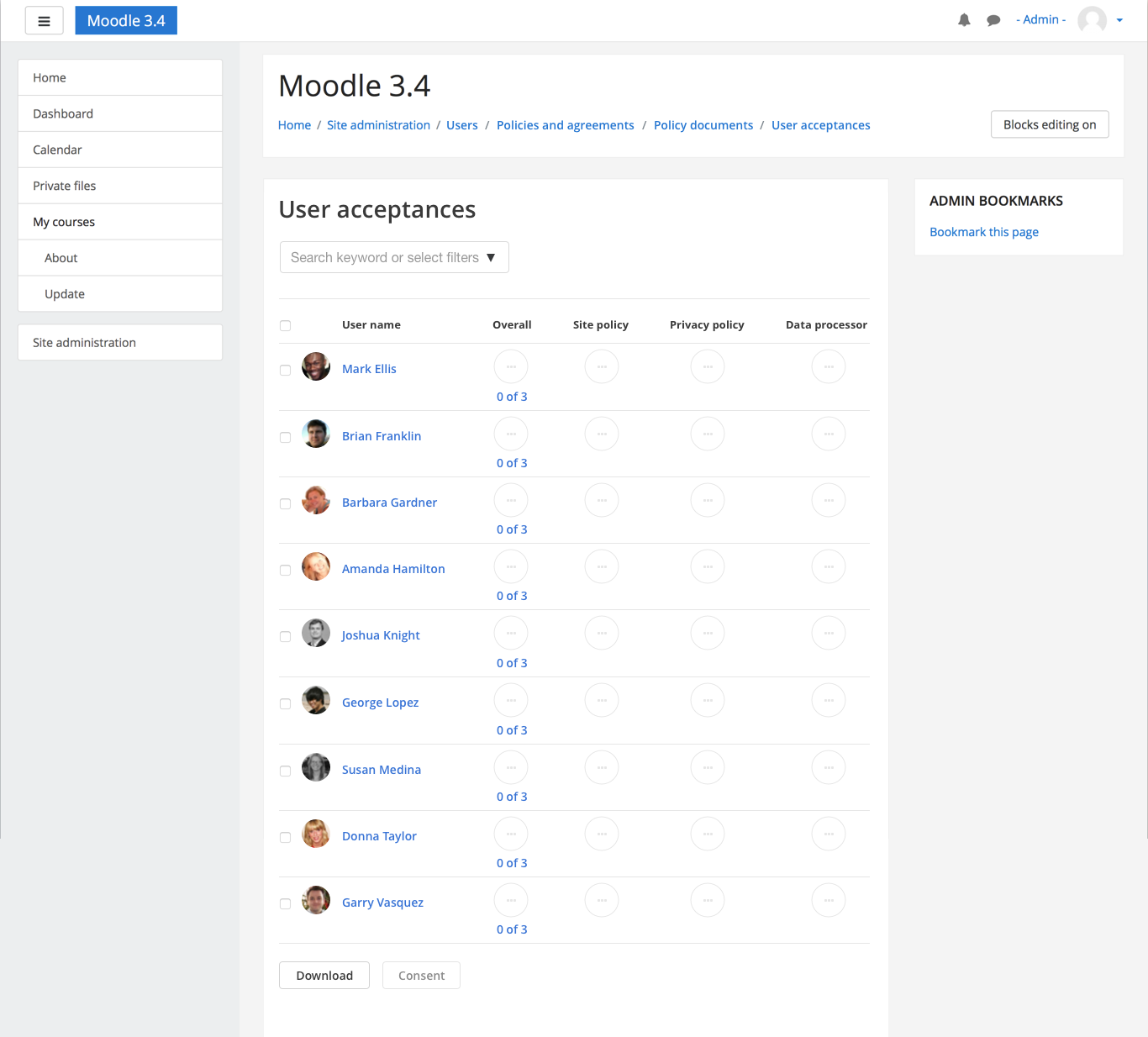Expand the user menu caret
This screenshot has width=1148, height=1037.
click(x=1119, y=20)
